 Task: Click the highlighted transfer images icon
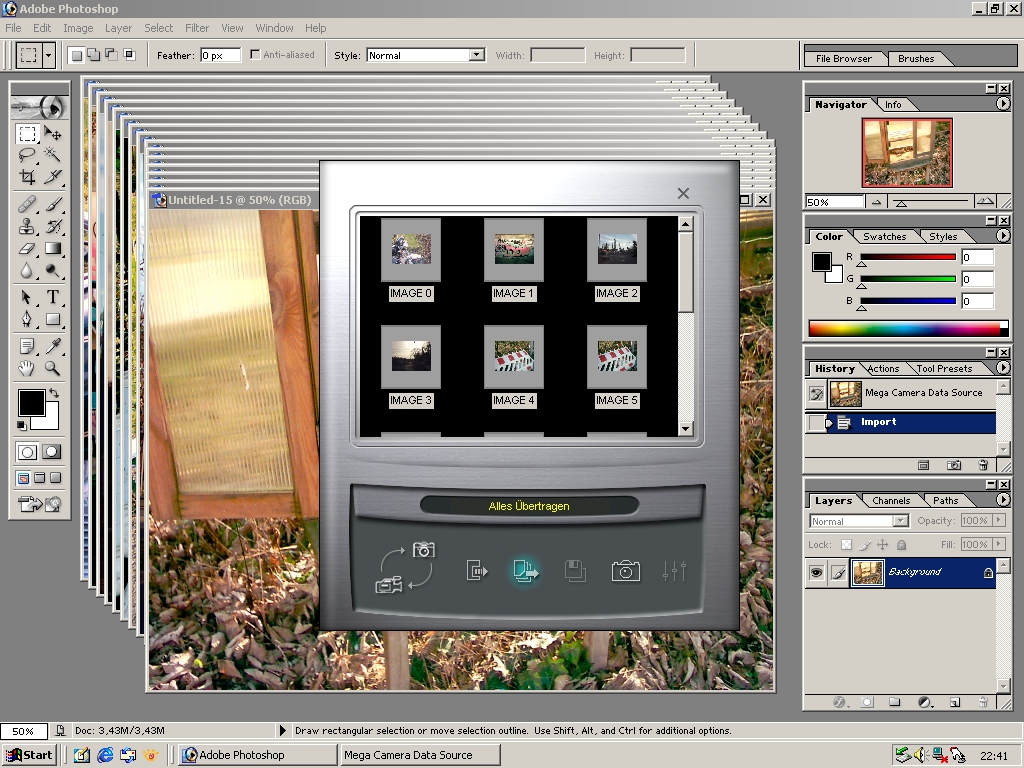[526, 571]
